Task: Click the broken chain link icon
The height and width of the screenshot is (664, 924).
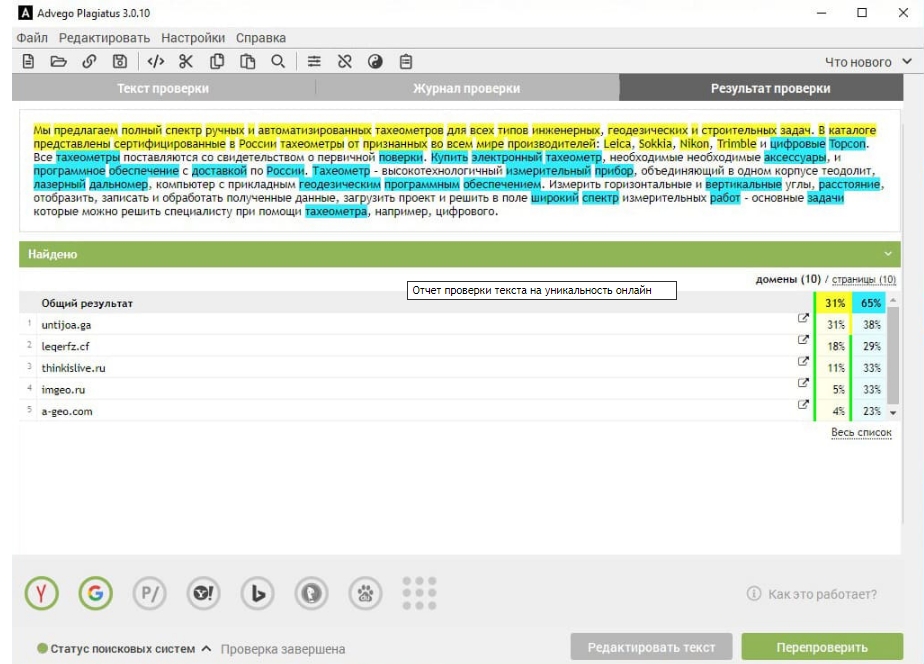Action: (x=345, y=61)
